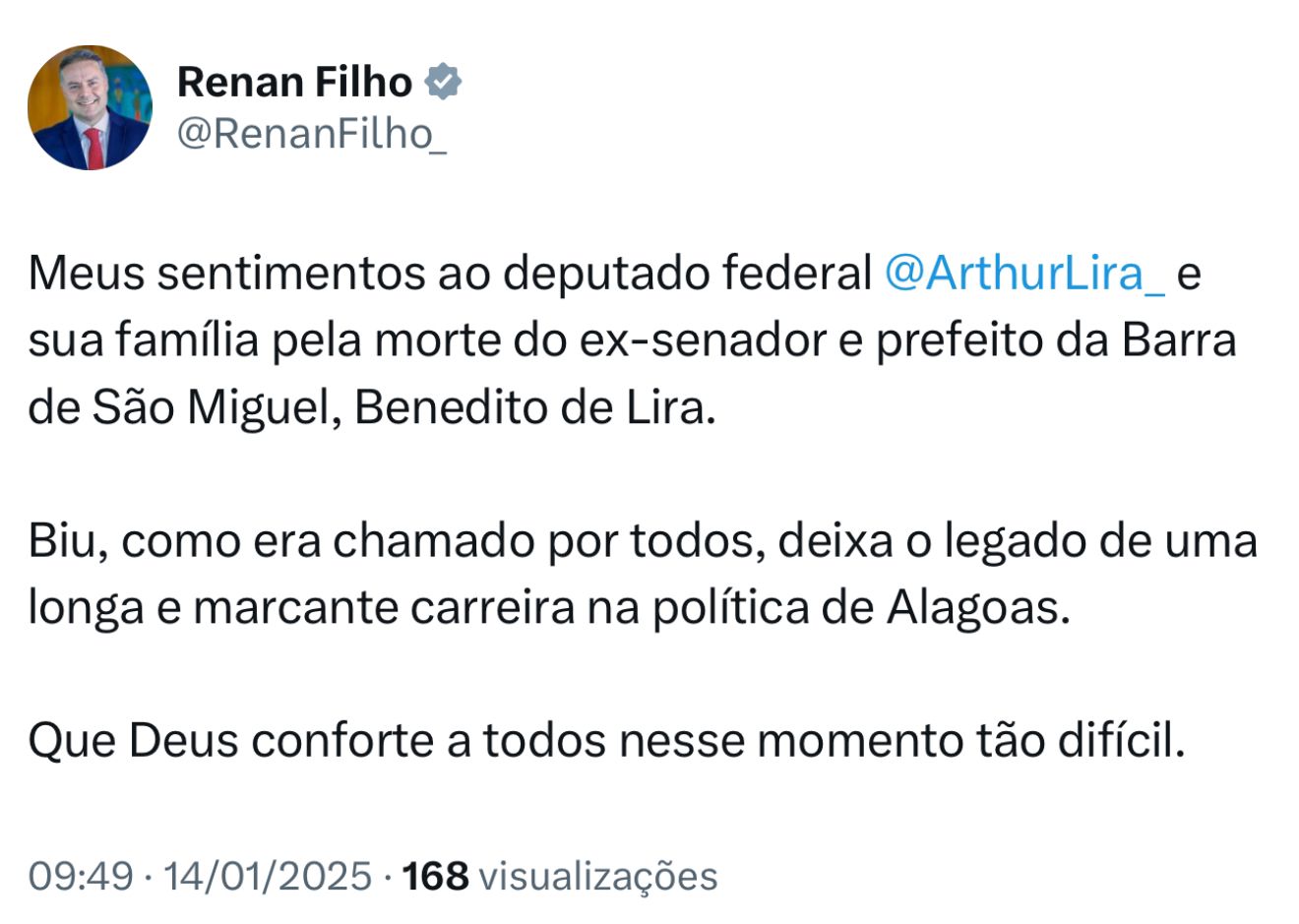Follow the @ArthurLira_ mention link
Screen dimensions: 1299x924
tap(1024, 274)
